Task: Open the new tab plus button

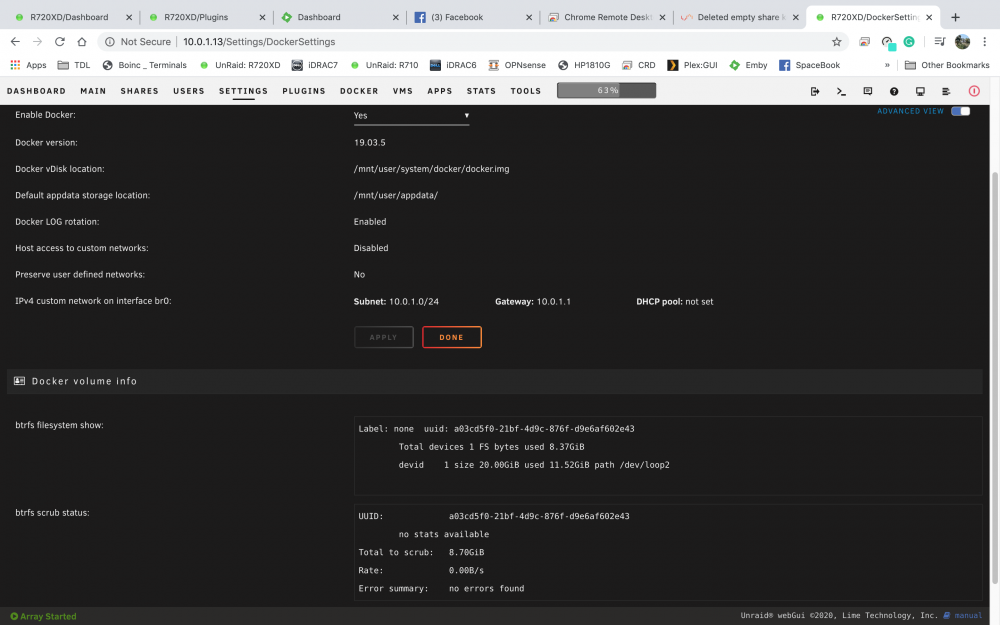Action: pyautogui.click(x=955, y=17)
